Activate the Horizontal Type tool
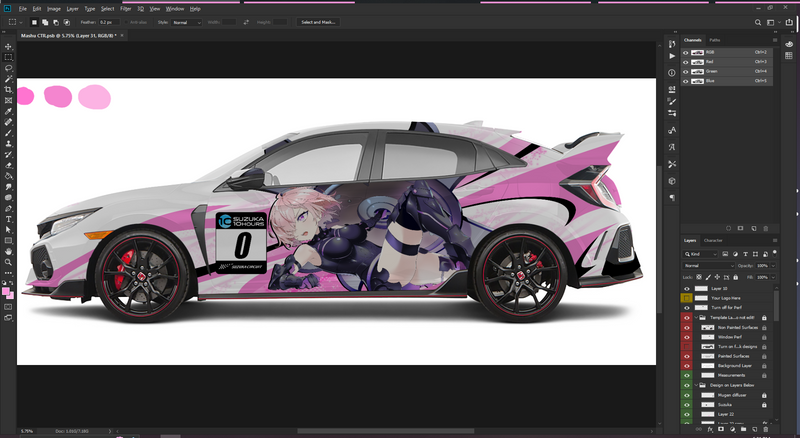This screenshot has height=438, width=800. click(9, 218)
